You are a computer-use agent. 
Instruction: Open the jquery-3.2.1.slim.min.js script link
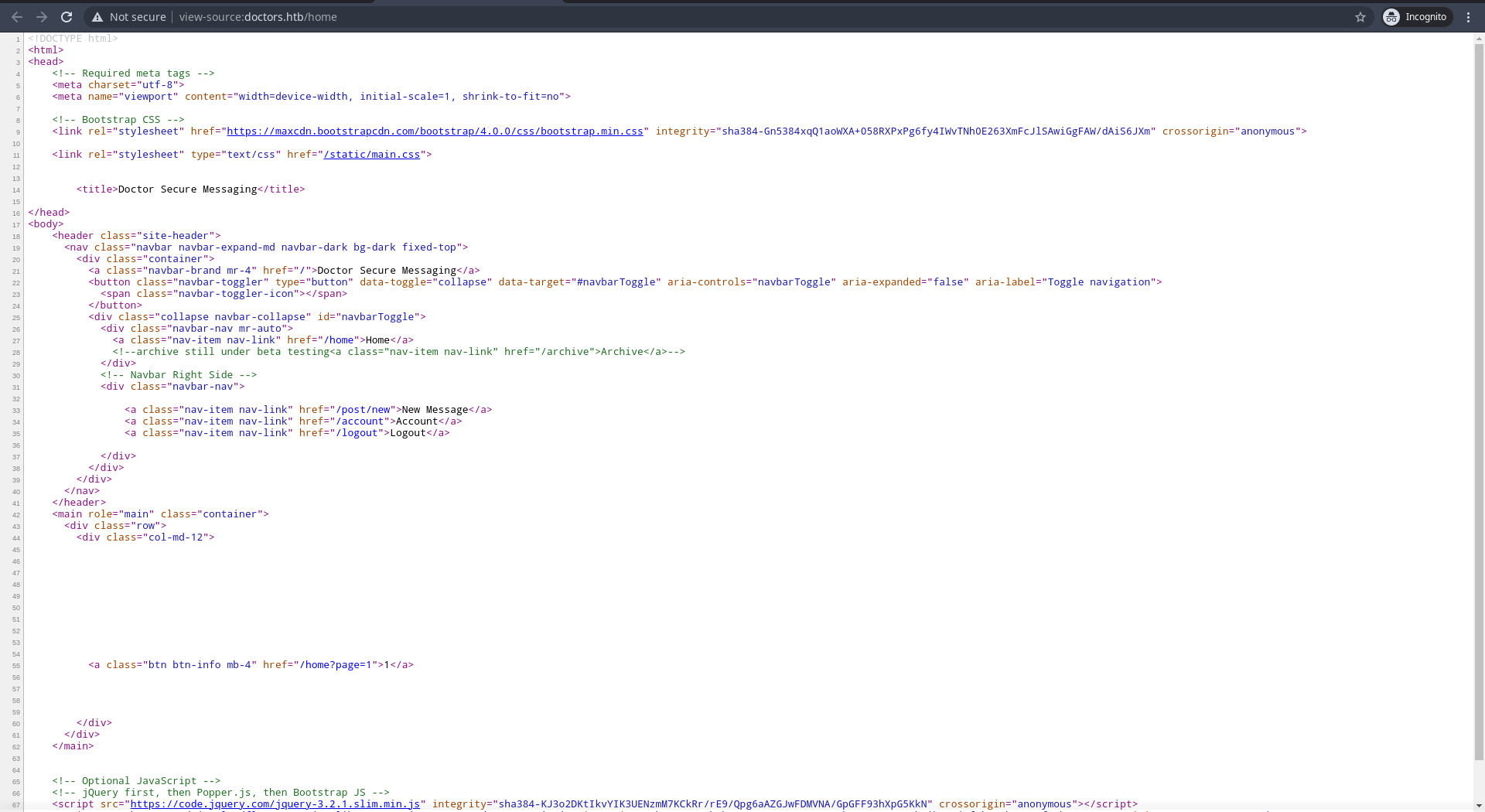pos(275,804)
